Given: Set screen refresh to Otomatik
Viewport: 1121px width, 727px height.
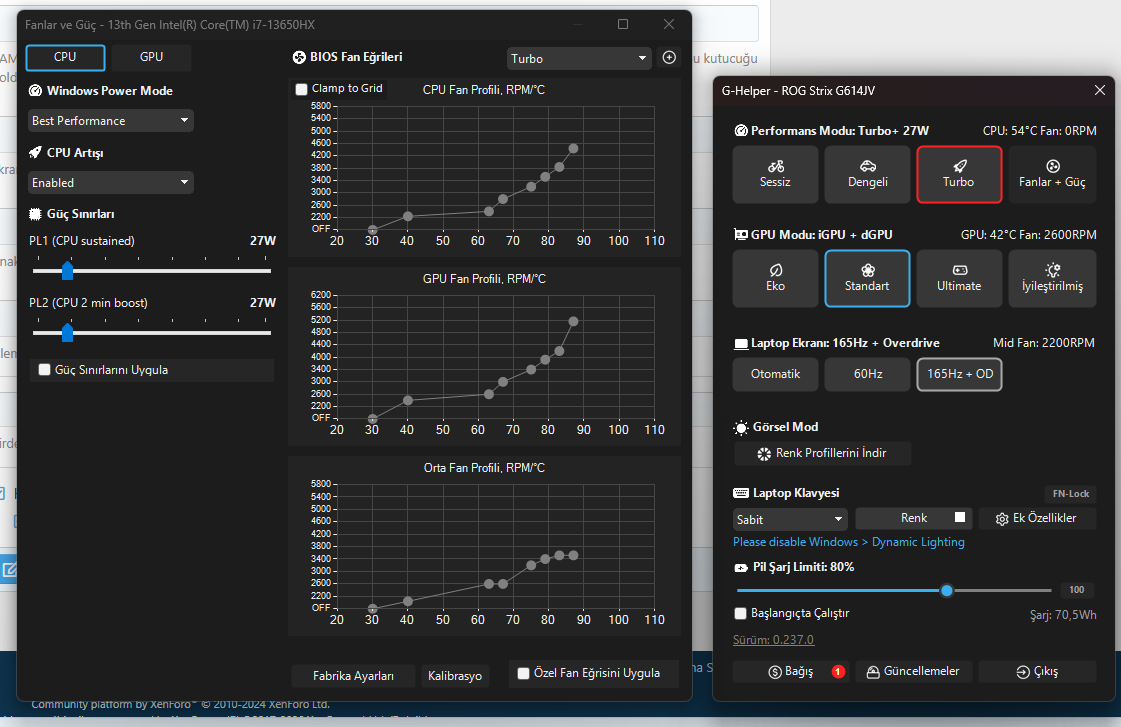Looking at the screenshot, I should pos(775,374).
